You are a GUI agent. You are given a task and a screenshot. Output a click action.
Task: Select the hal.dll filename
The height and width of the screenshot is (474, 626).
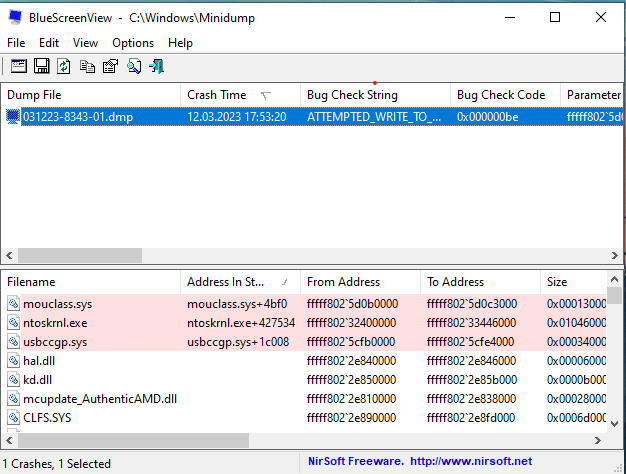pyautogui.click(x=39, y=361)
